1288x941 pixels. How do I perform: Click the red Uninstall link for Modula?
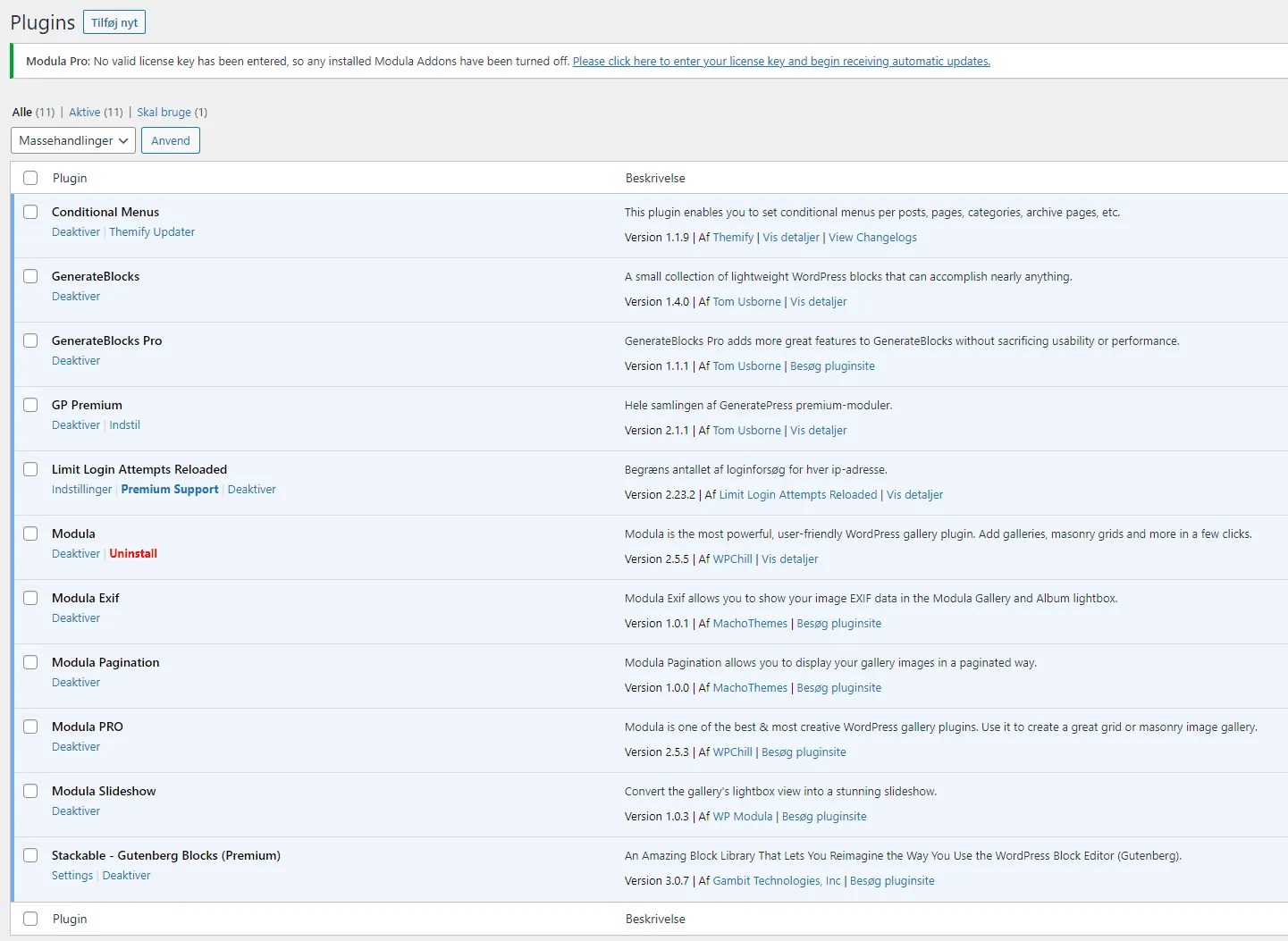click(133, 553)
